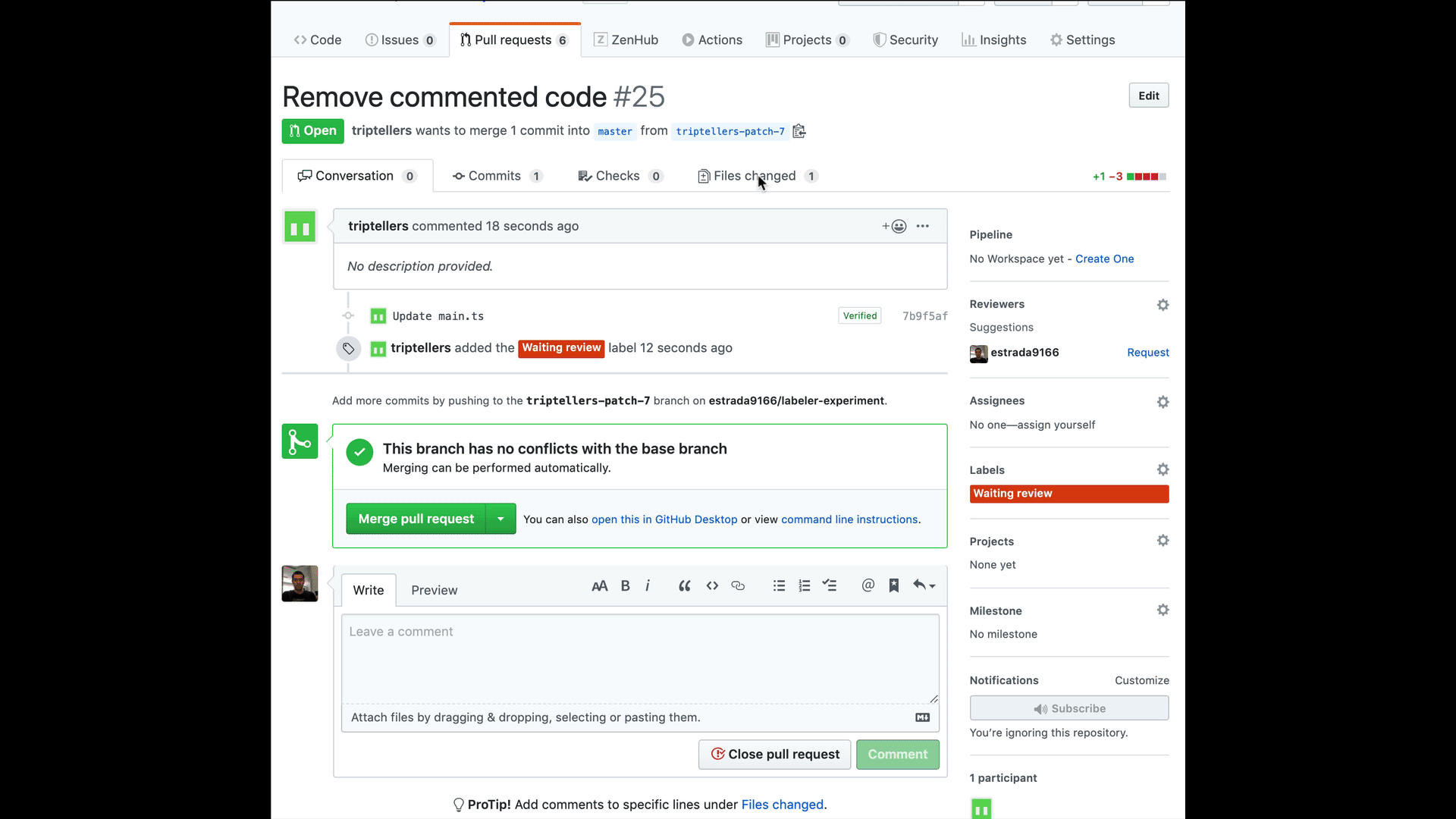Switch to the Checks tab
This screenshot has height=819, width=1456.
coord(620,176)
